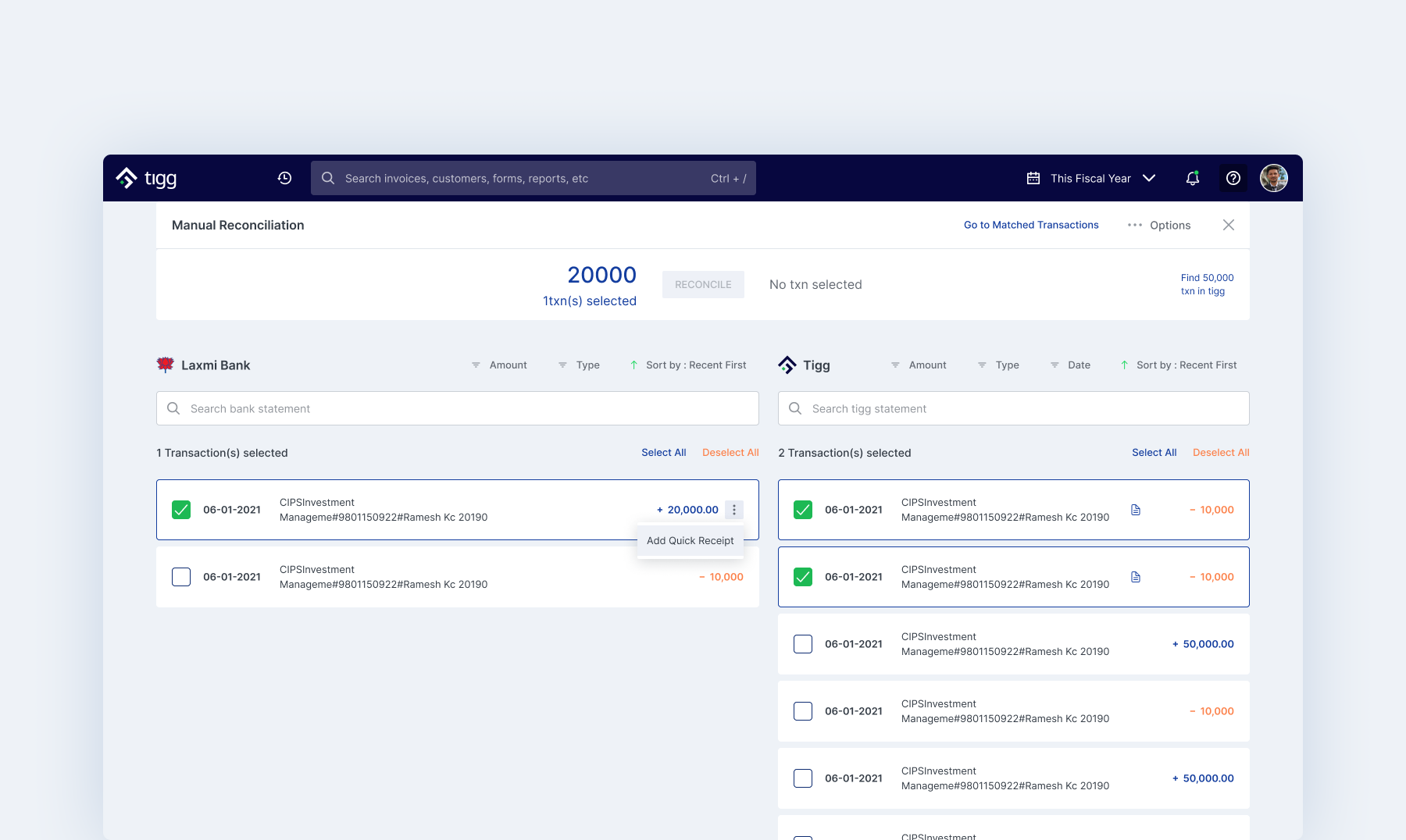The image size is (1406, 840).
Task: Open the user profile avatar
Action: 1274,178
